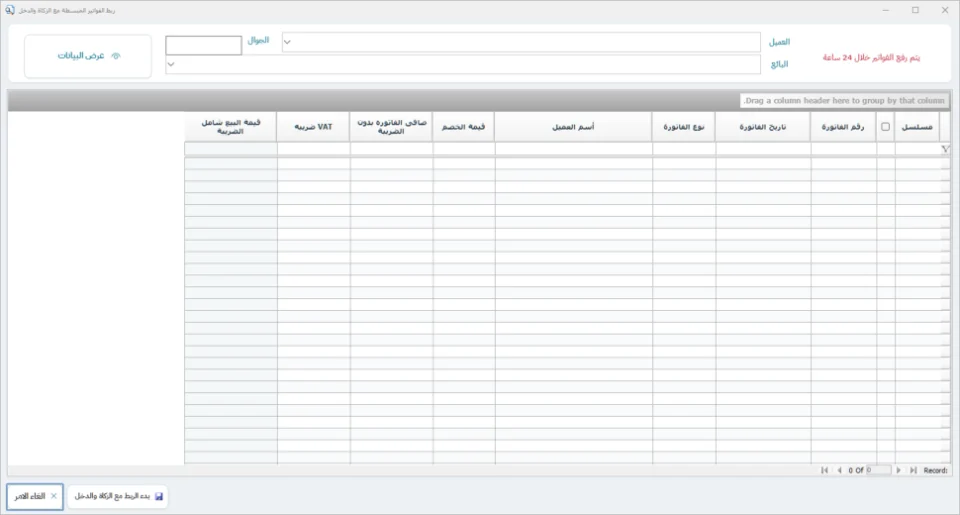This screenshot has height=515, width=960.
Task: Sort by أسم العميل column header
Action: click(x=573, y=127)
